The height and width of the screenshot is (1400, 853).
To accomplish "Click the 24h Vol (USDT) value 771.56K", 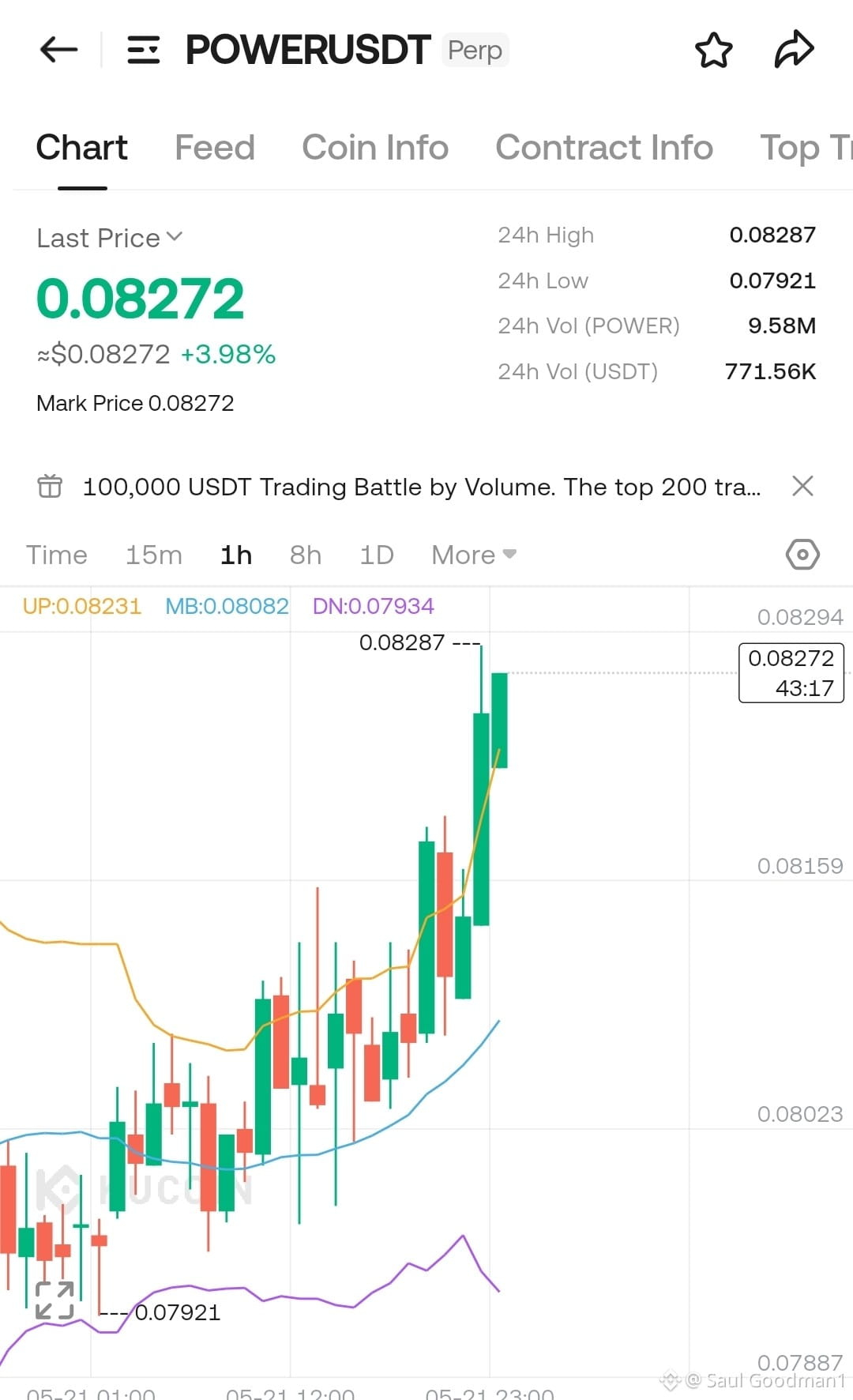I will [x=770, y=371].
